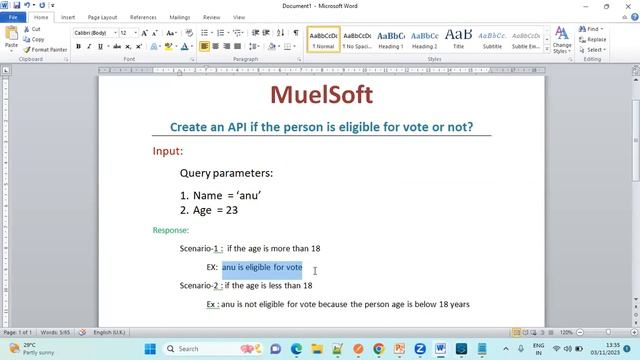Activate the Format Painter tool
Image resolution: width=640 pixels, height=360 pixels.
(x=45, y=49)
